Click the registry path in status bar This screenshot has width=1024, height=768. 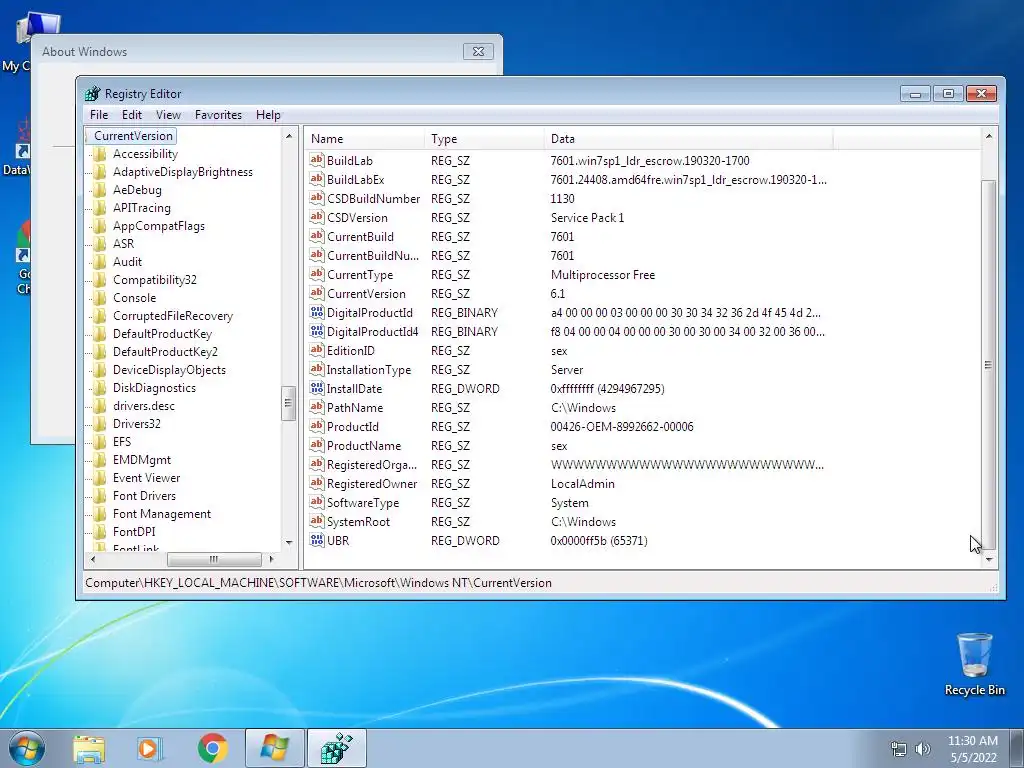319,583
